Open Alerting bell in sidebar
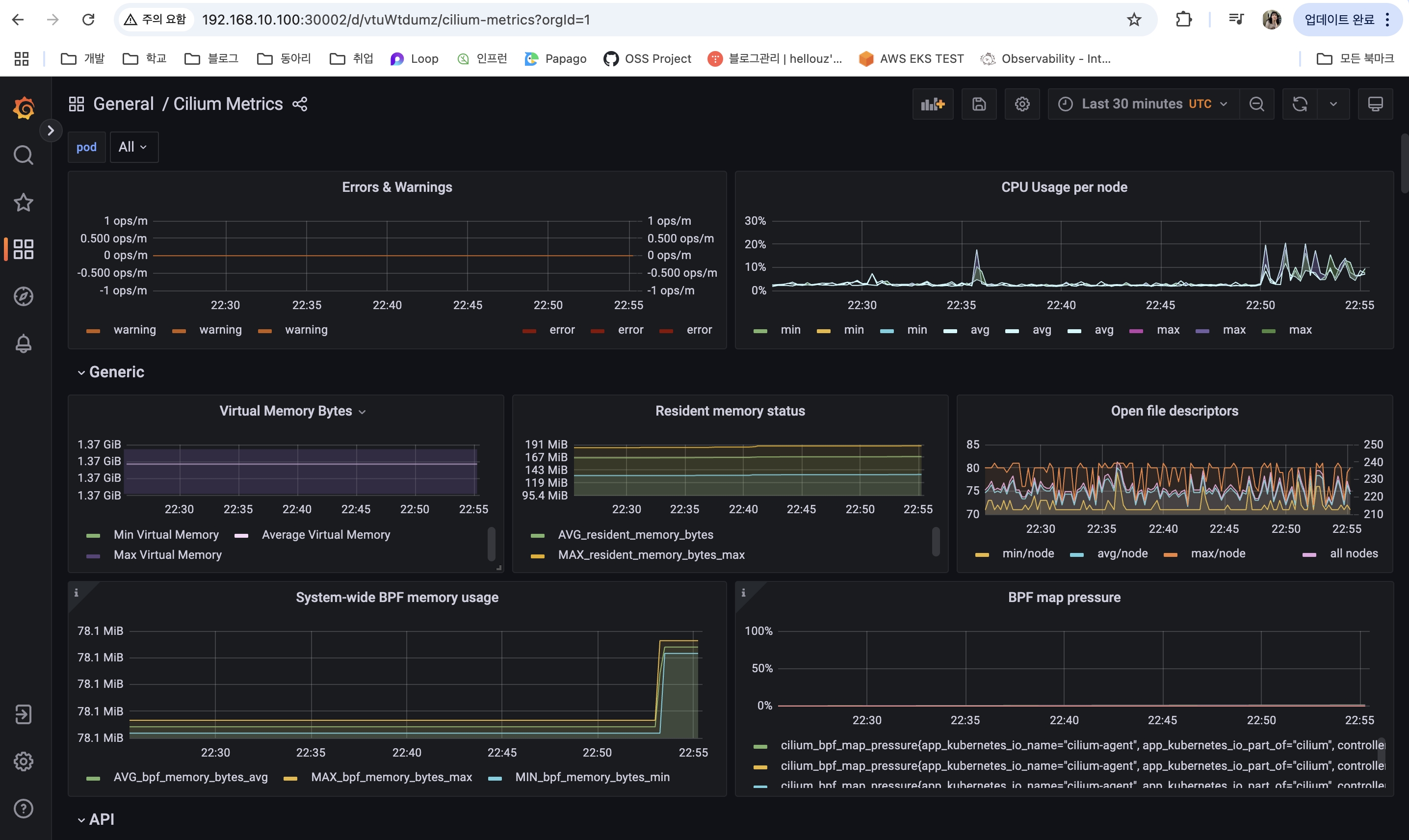The height and width of the screenshot is (840, 1409). [x=23, y=343]
